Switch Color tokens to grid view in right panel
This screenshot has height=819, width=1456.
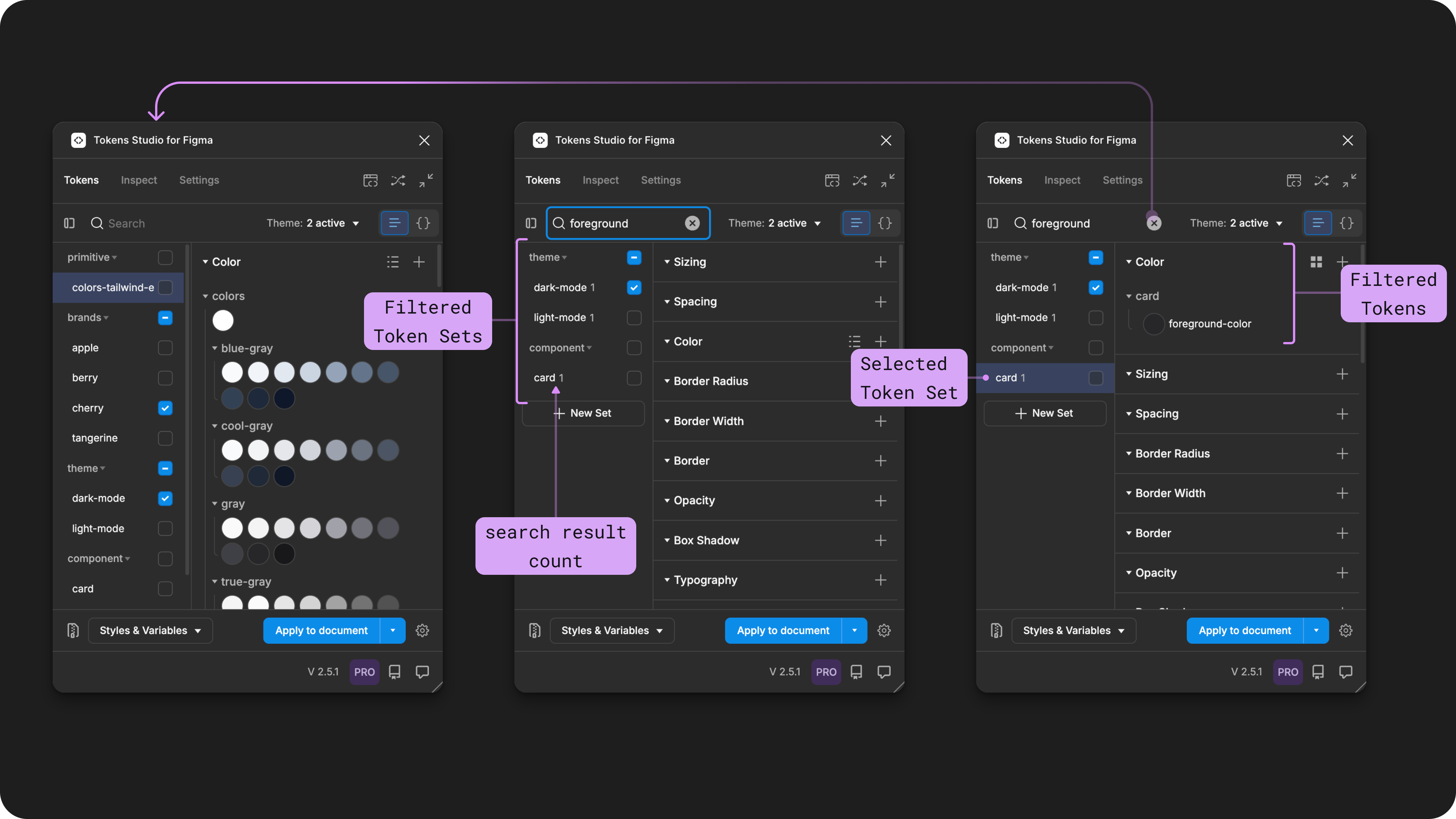(x=1316, y=262)
